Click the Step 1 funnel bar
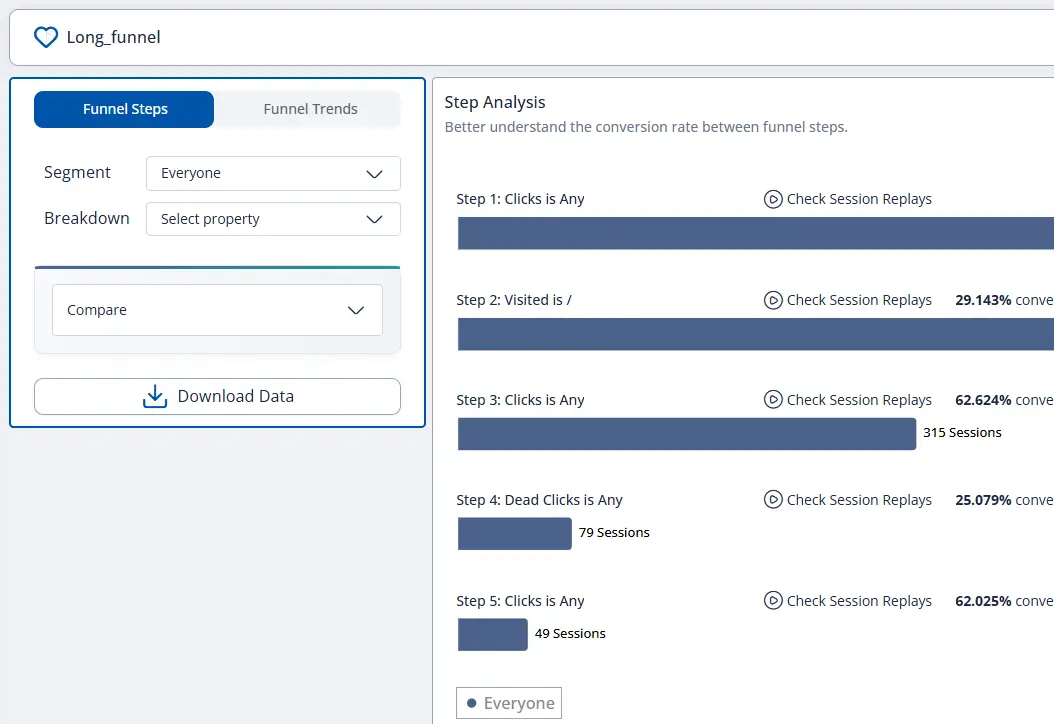The height and width of the screenshot is (724, 1054). click(755, 233)
